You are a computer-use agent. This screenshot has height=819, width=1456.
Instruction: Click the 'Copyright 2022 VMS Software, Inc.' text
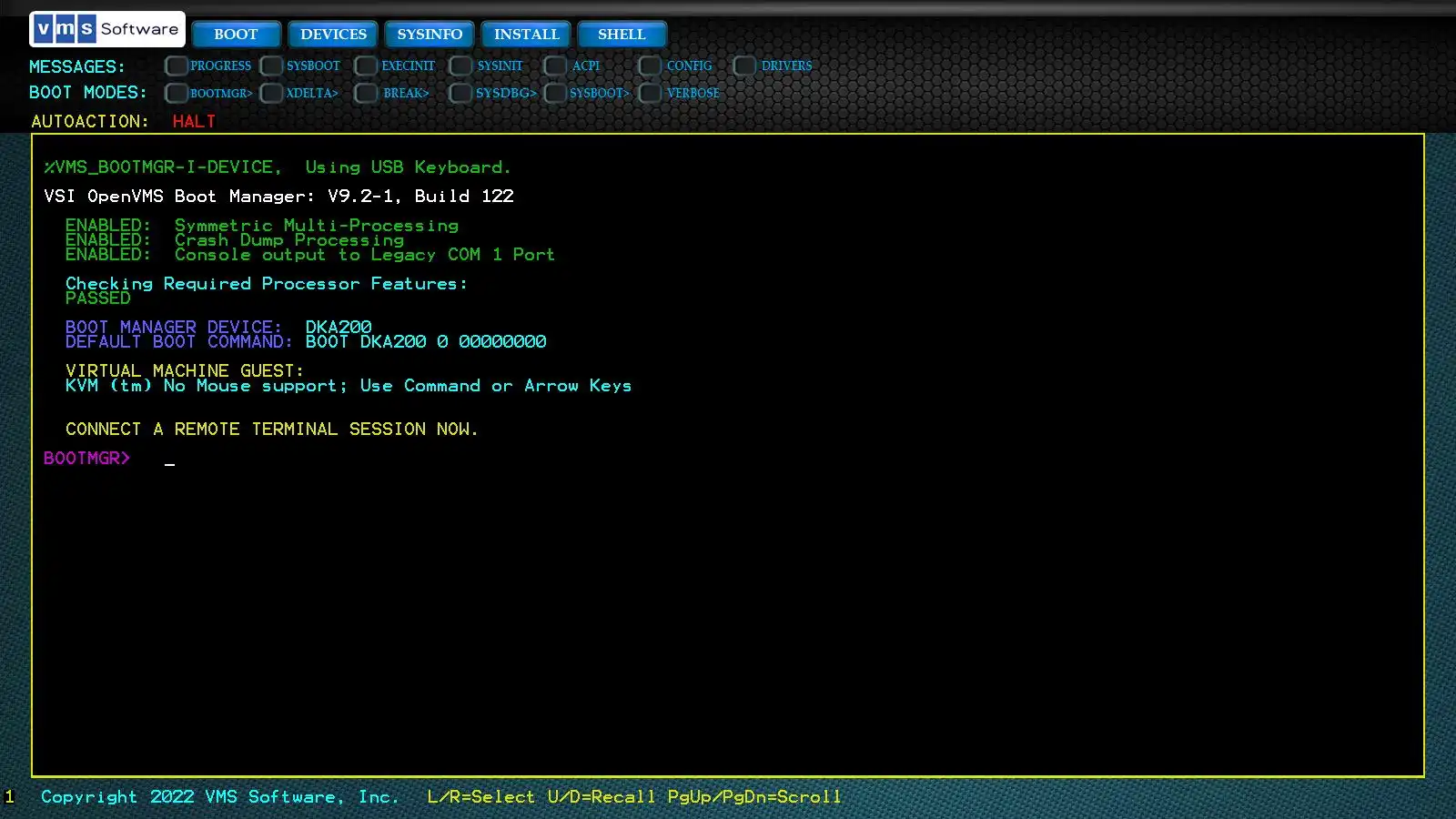point(220,797)
